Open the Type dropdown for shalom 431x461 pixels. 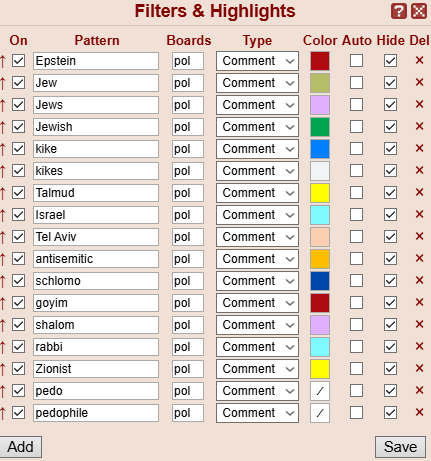click(x=257, y=325)
